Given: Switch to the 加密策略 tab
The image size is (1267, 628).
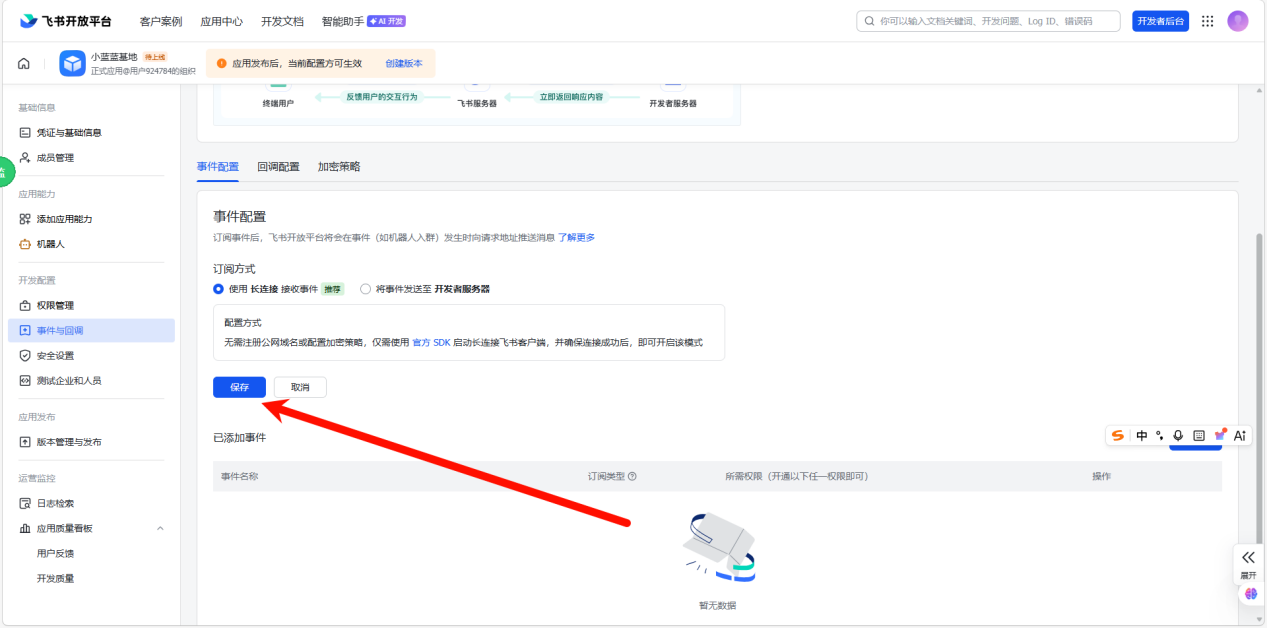Looking at the screenshot, I should (339, 167).
